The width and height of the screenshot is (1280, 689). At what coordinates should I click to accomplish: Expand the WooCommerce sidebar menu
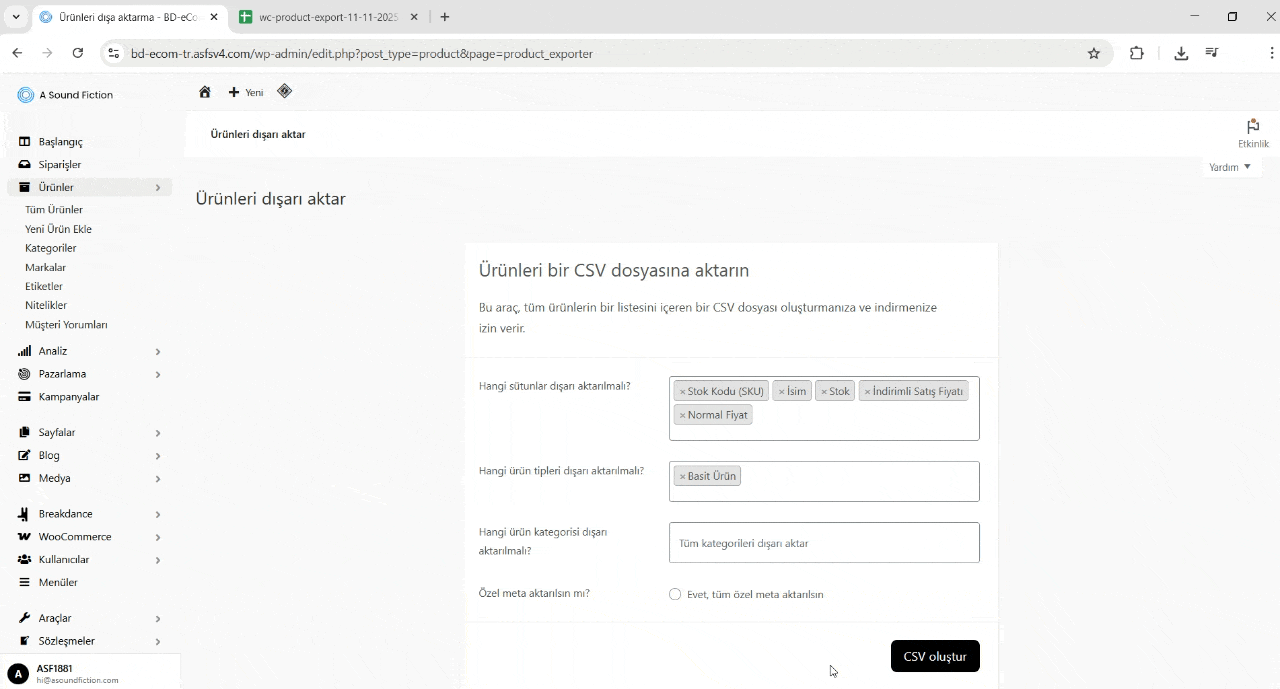tap(75, 537)
